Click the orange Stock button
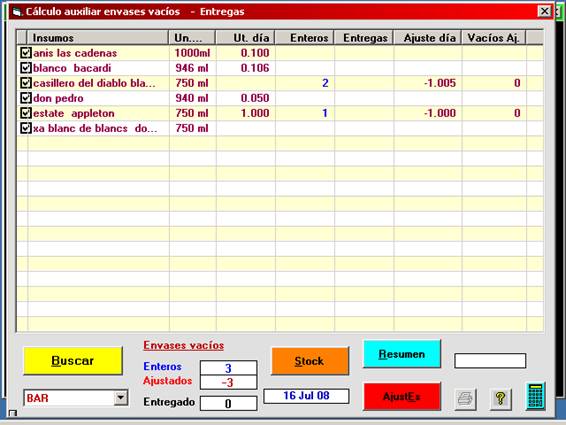Screen dimensions: 566x425 tap(310, 361)
